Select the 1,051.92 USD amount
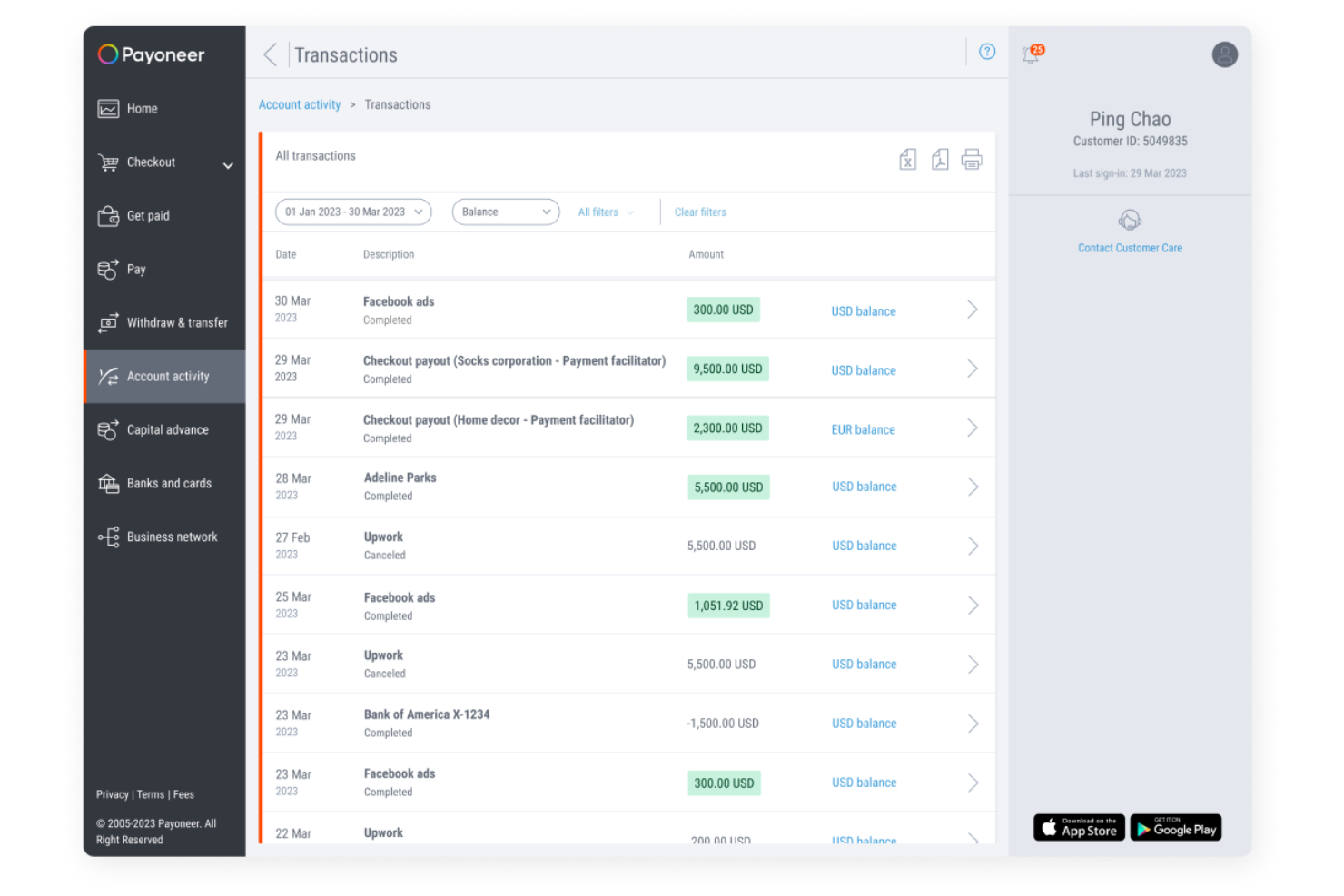The width and height of the screenshot is (1344, 896). pos(728,606)
